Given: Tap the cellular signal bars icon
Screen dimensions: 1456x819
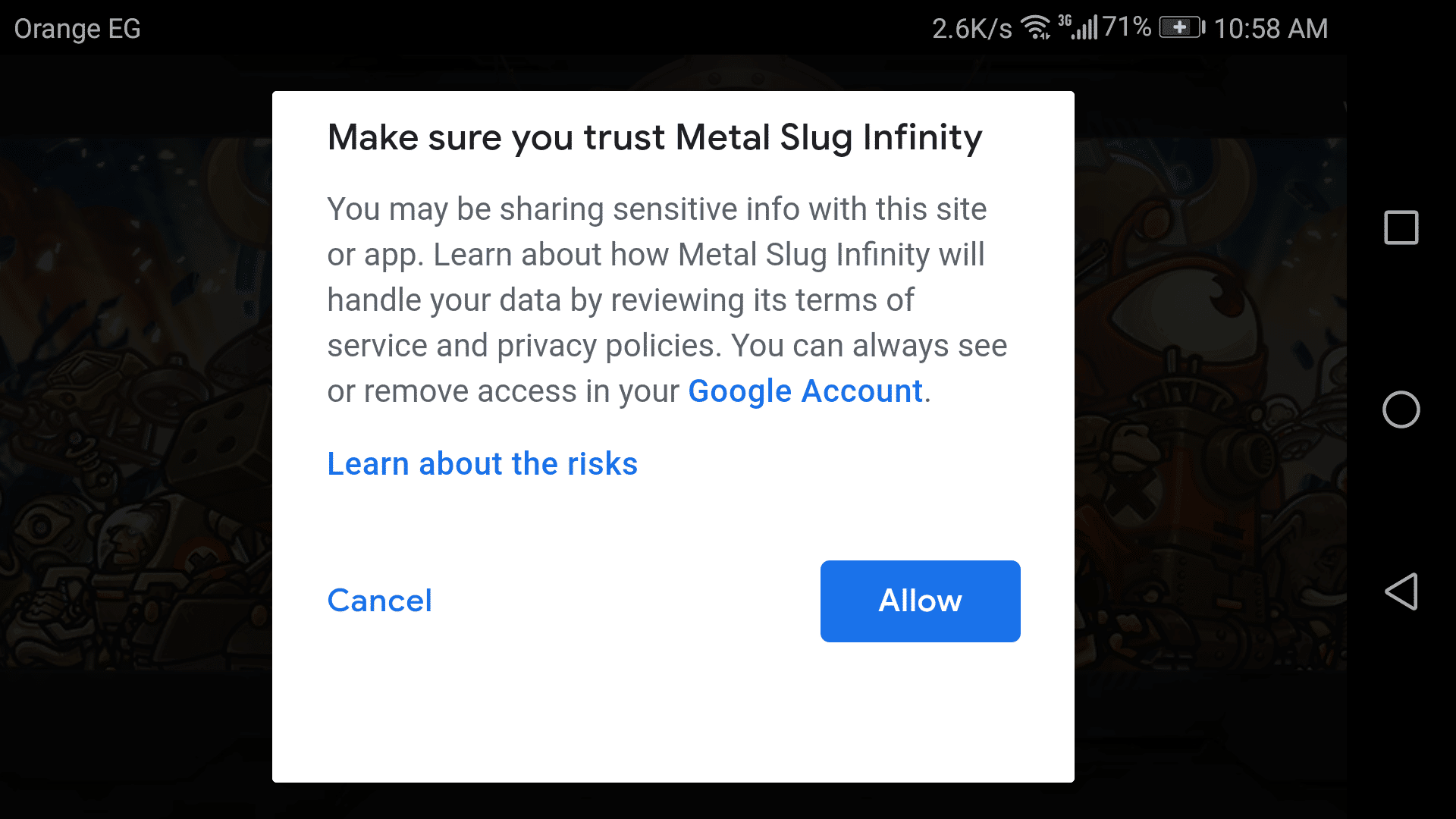Looking at the screenshot, I should pos(1085,29).
